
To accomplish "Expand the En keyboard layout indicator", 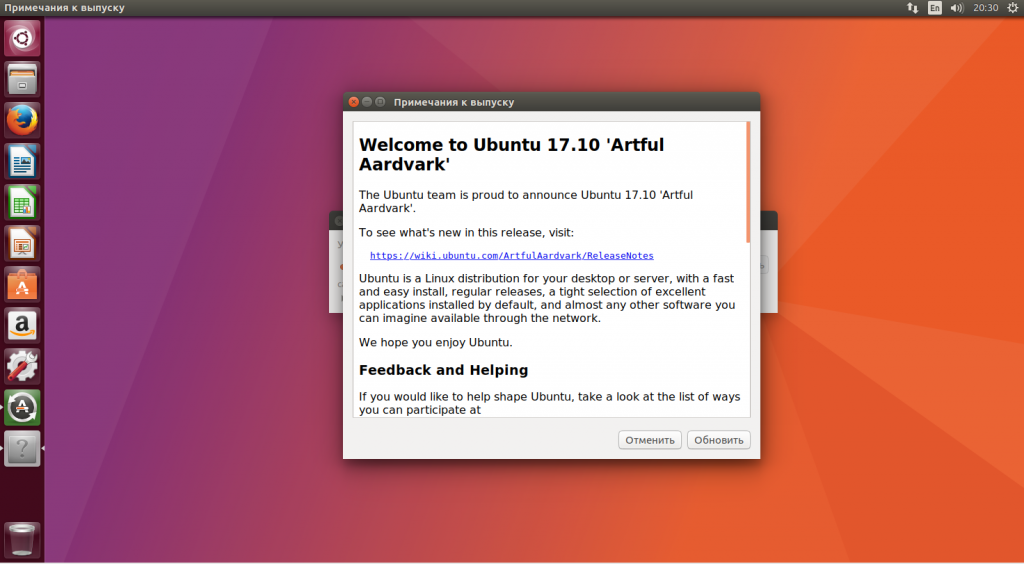I will click(935, 8).
